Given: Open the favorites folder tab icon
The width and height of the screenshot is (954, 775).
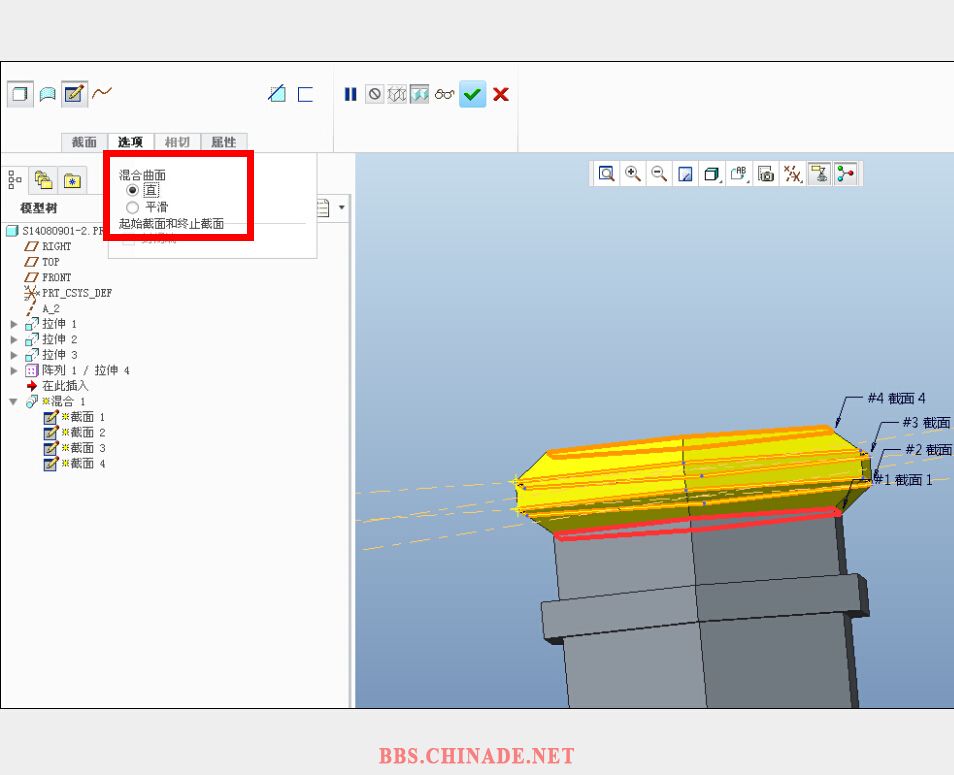Looking at the screenshot, I should [72, 180].
